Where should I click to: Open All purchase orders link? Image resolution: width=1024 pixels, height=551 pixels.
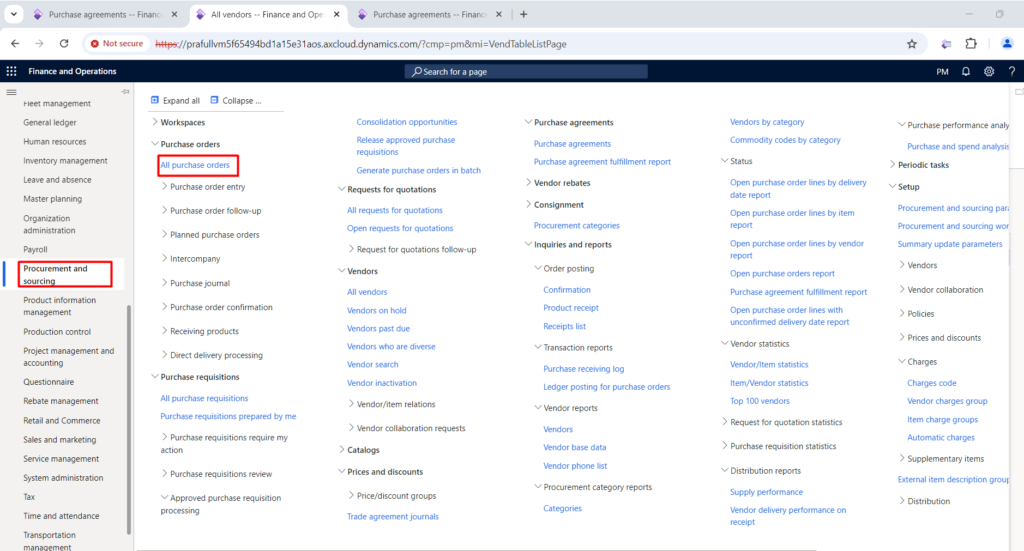tap(195, 165)
